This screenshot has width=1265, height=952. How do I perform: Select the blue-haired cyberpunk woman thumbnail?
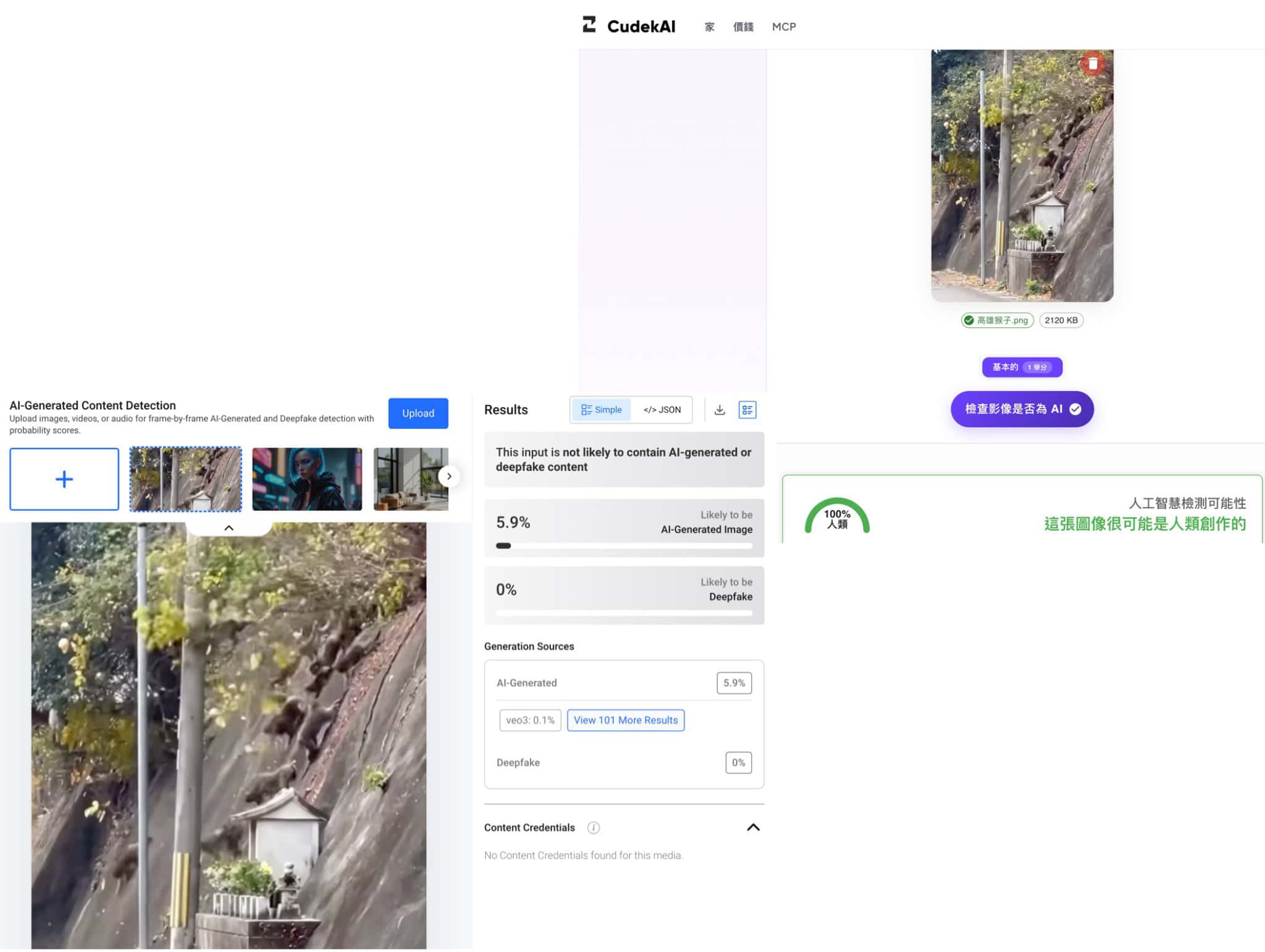click(307, 479)
